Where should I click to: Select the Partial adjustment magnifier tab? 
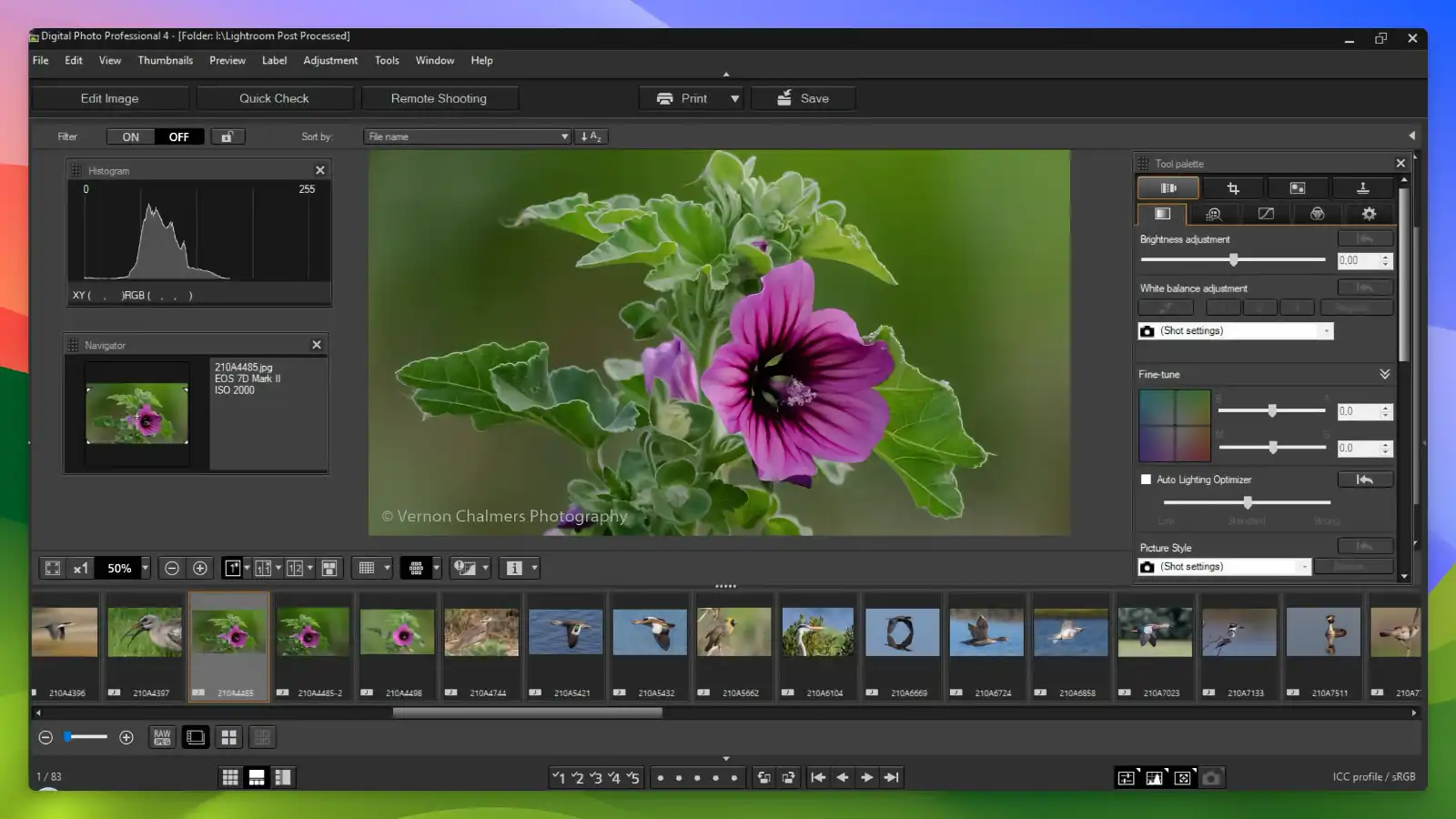point(1214,214)
